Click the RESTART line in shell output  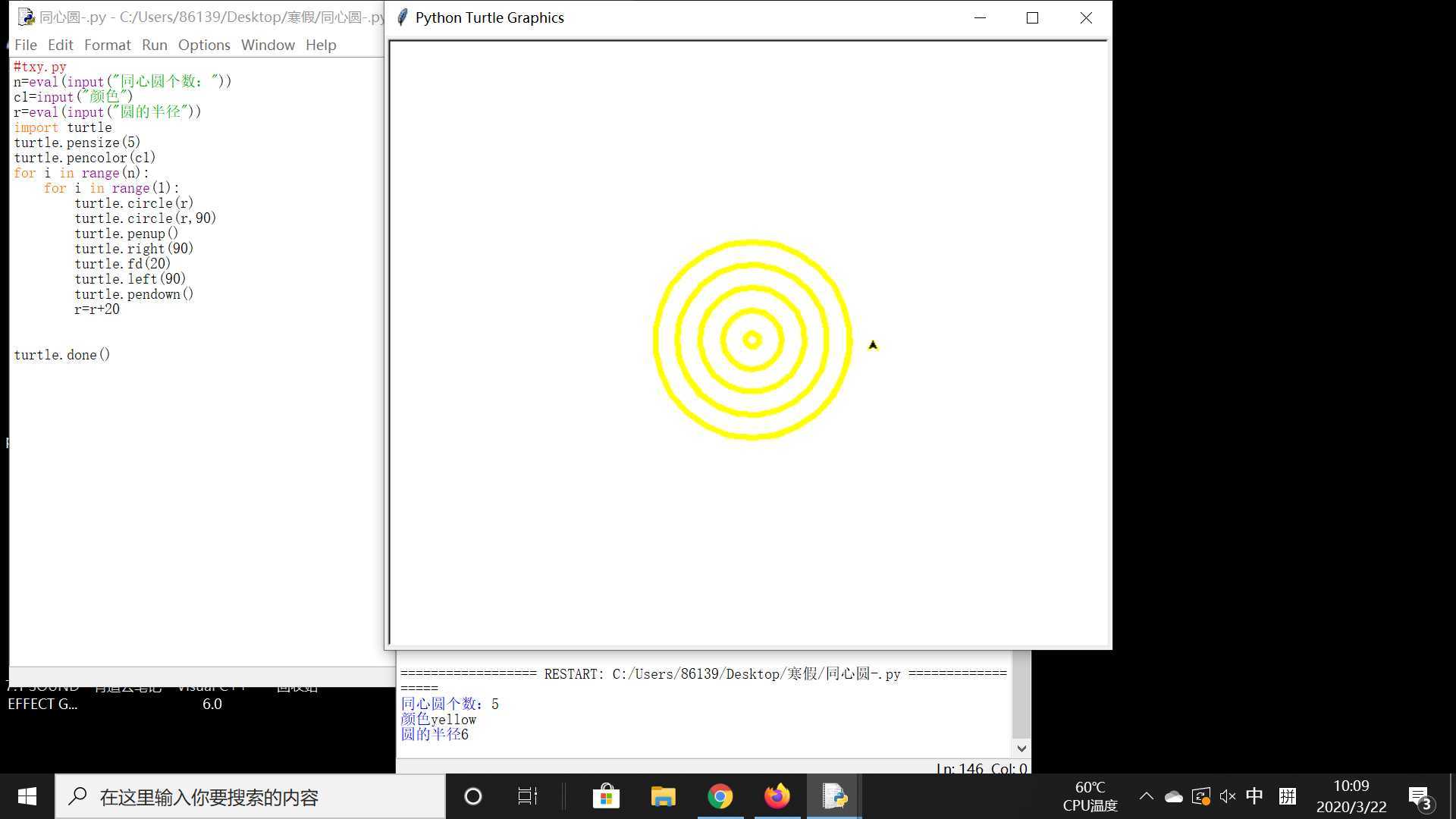704,674
